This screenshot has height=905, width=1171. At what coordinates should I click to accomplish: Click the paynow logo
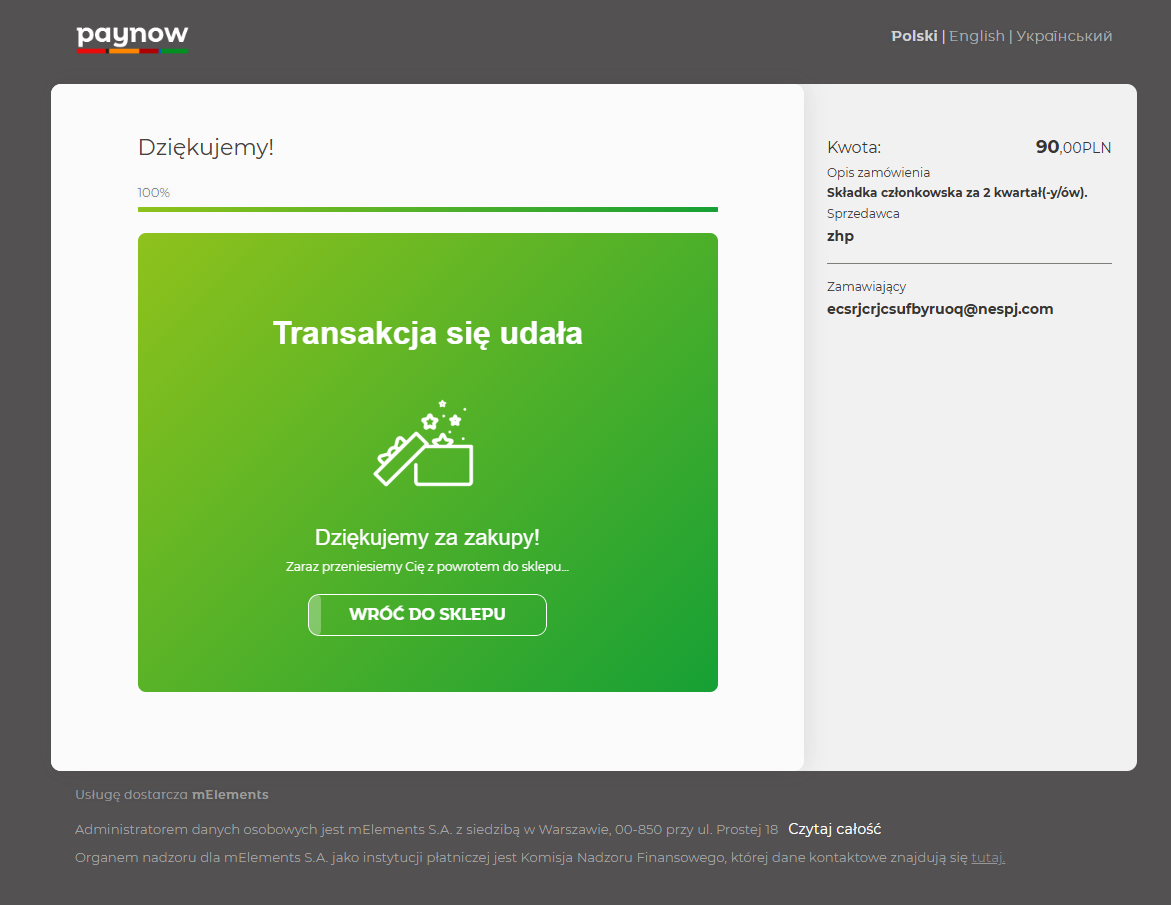point(132,38)
